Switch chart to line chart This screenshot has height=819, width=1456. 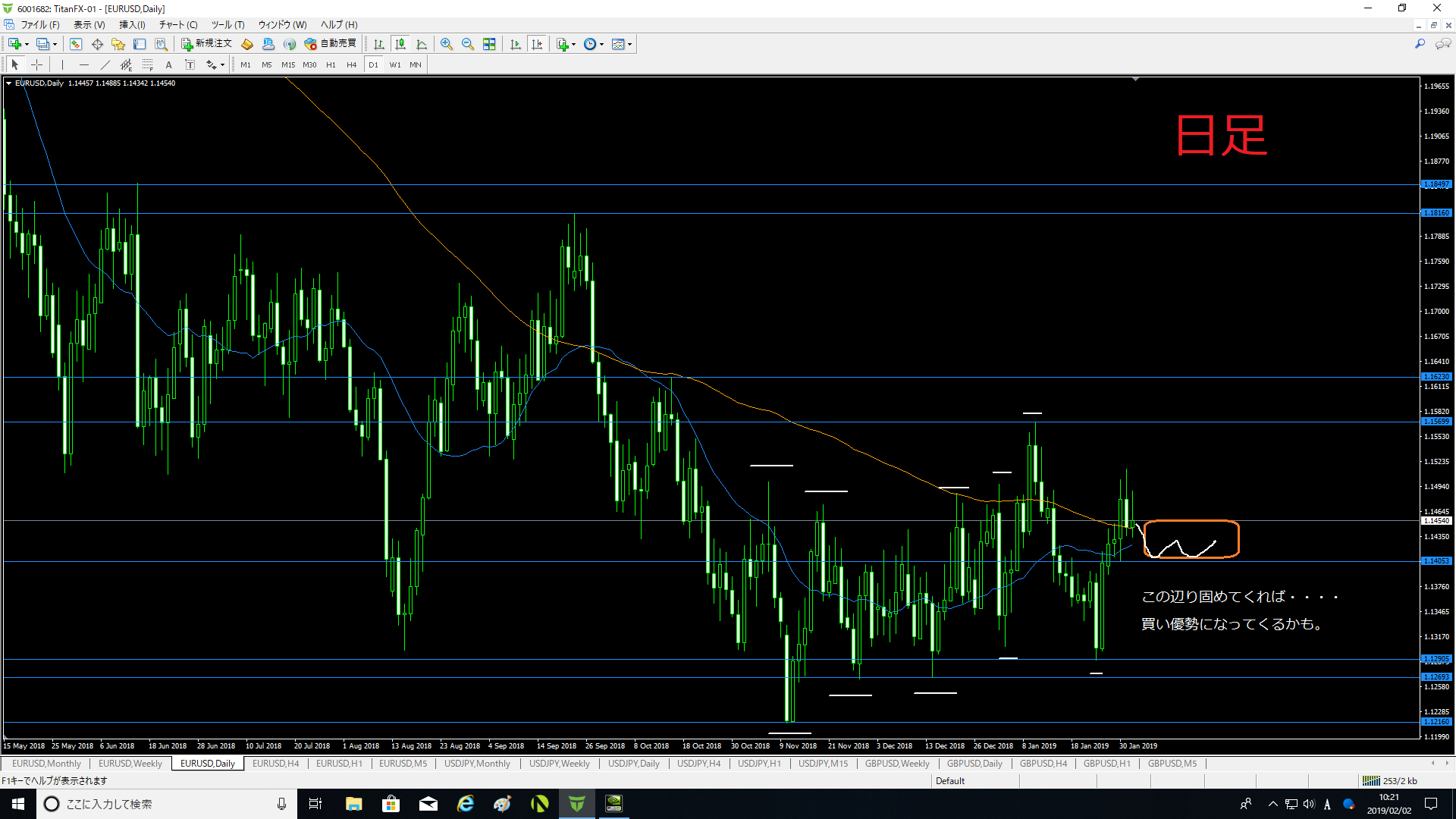click(422, 44)
